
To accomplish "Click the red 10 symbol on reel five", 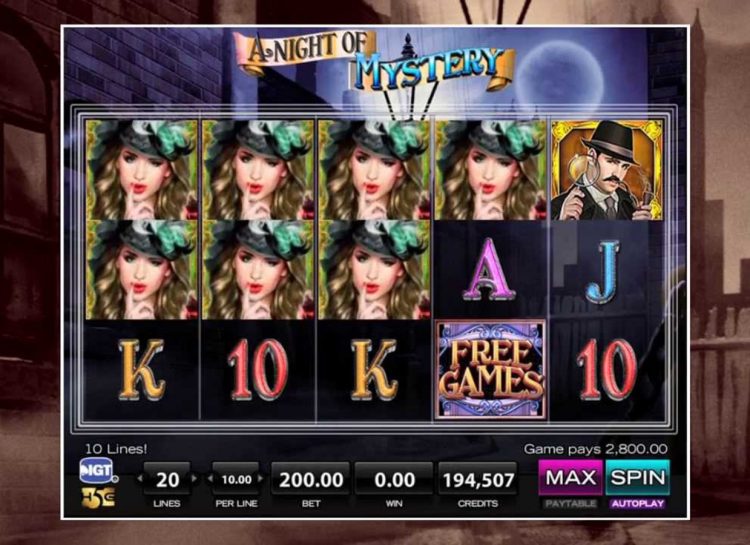I will click(x=607, y=370).
